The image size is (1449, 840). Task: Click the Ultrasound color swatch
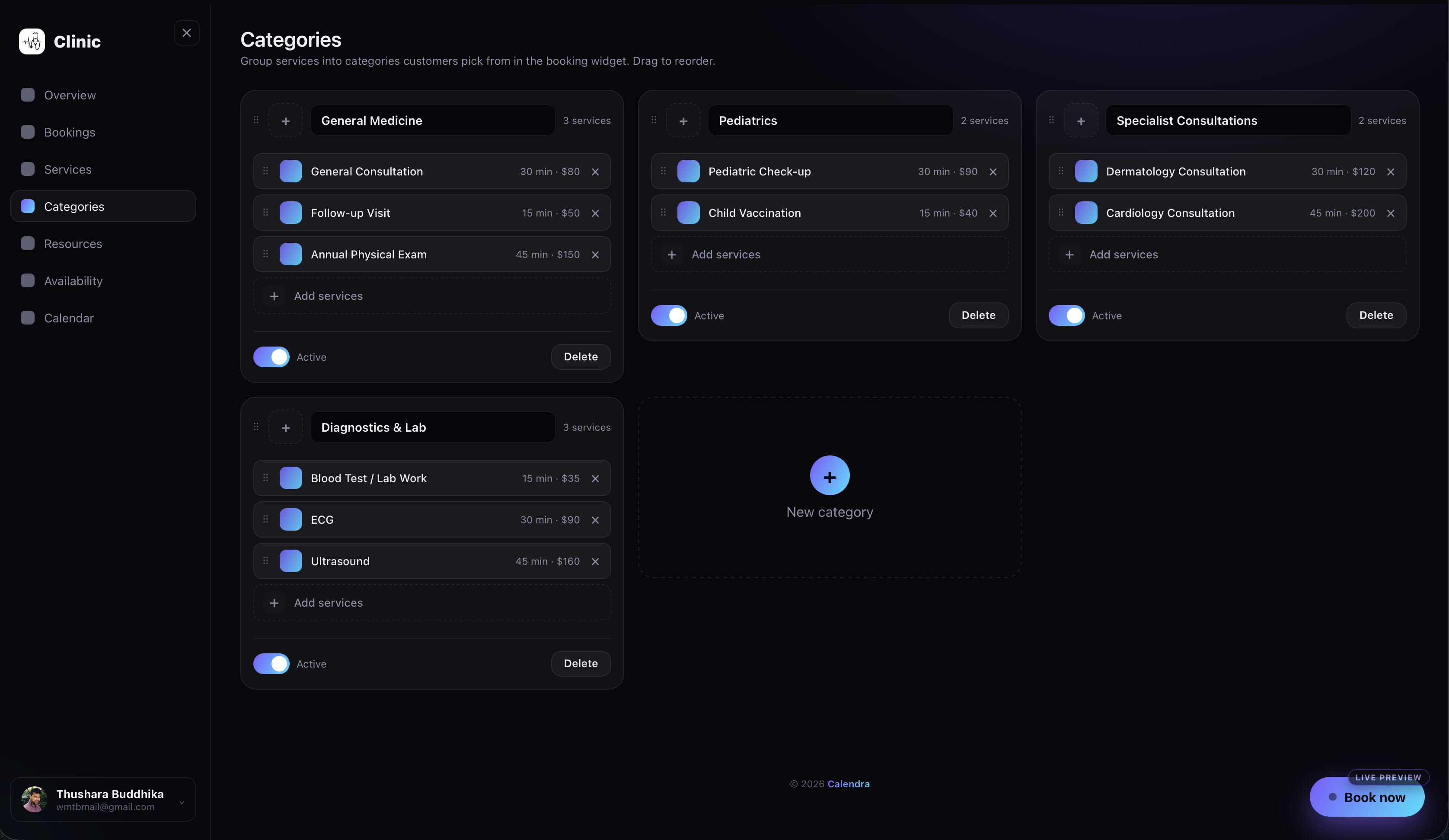pos(290,561)
